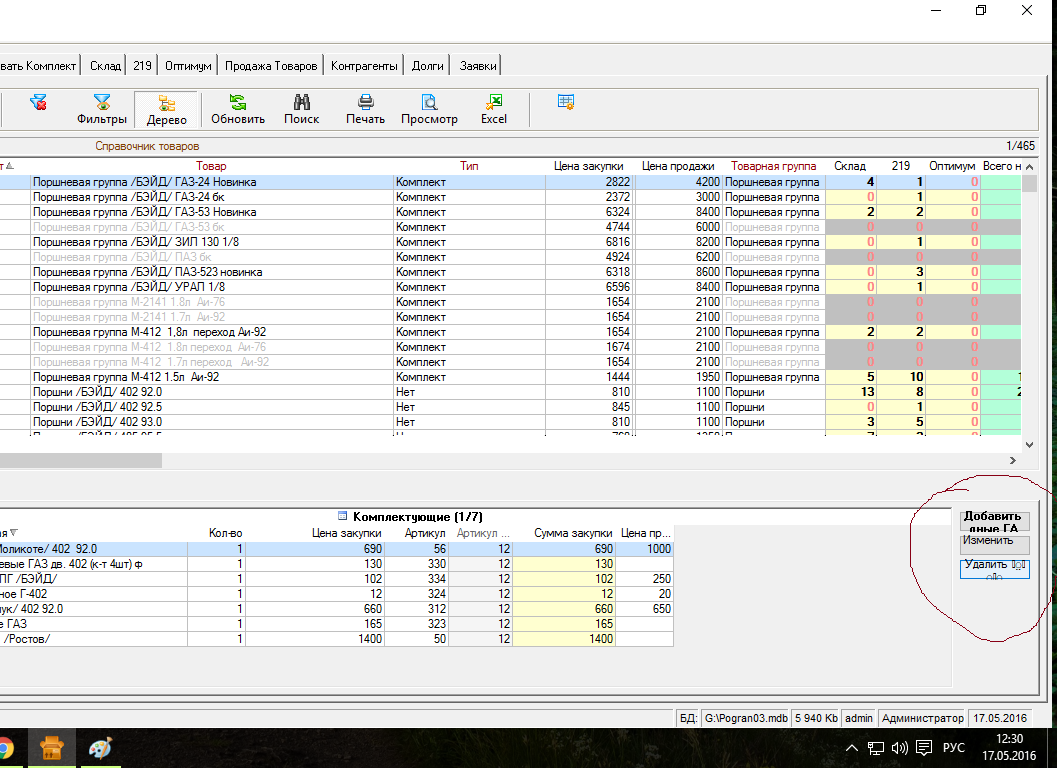
Task: Open Просмотр print preview
Action: 429,109
